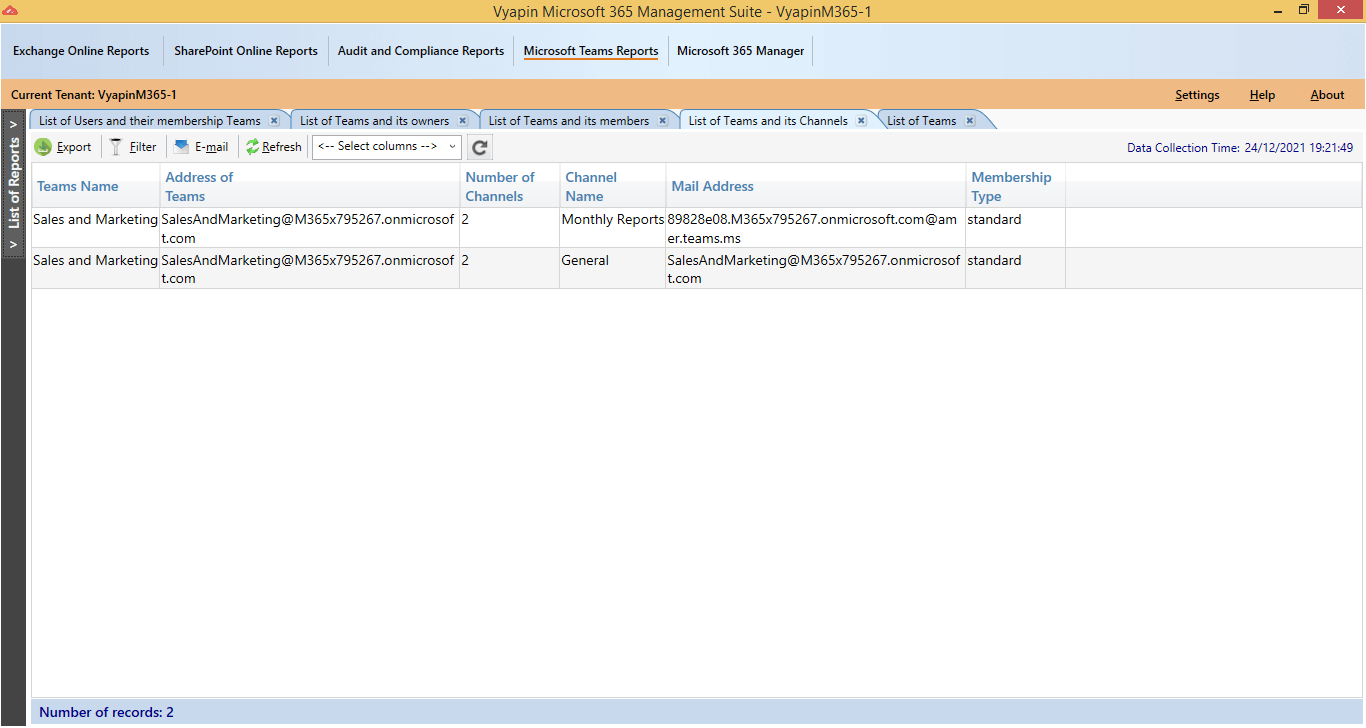Screen dimensions: 1366x728
Task: Open the Settings link
Action: click(1197, 95)
